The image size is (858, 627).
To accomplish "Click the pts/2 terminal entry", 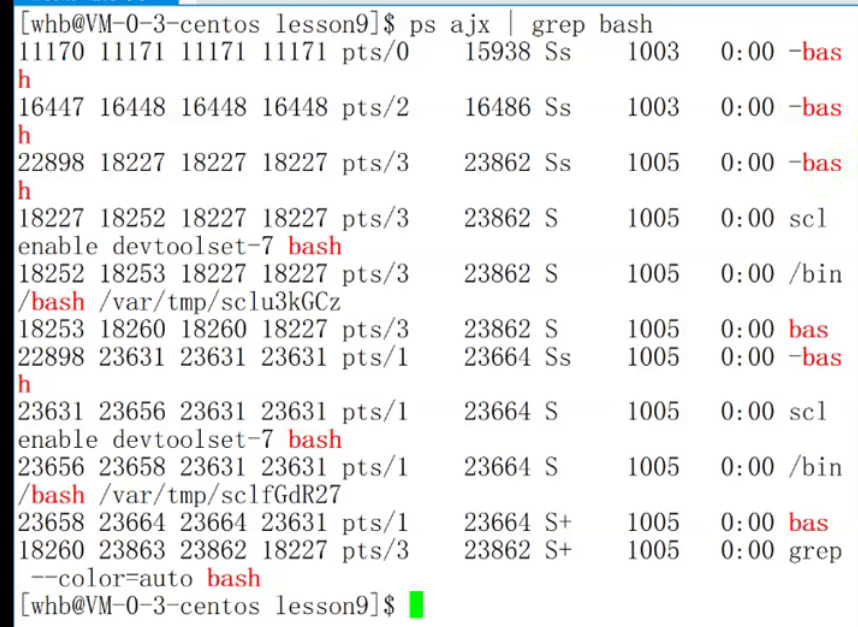I will 375,108.
